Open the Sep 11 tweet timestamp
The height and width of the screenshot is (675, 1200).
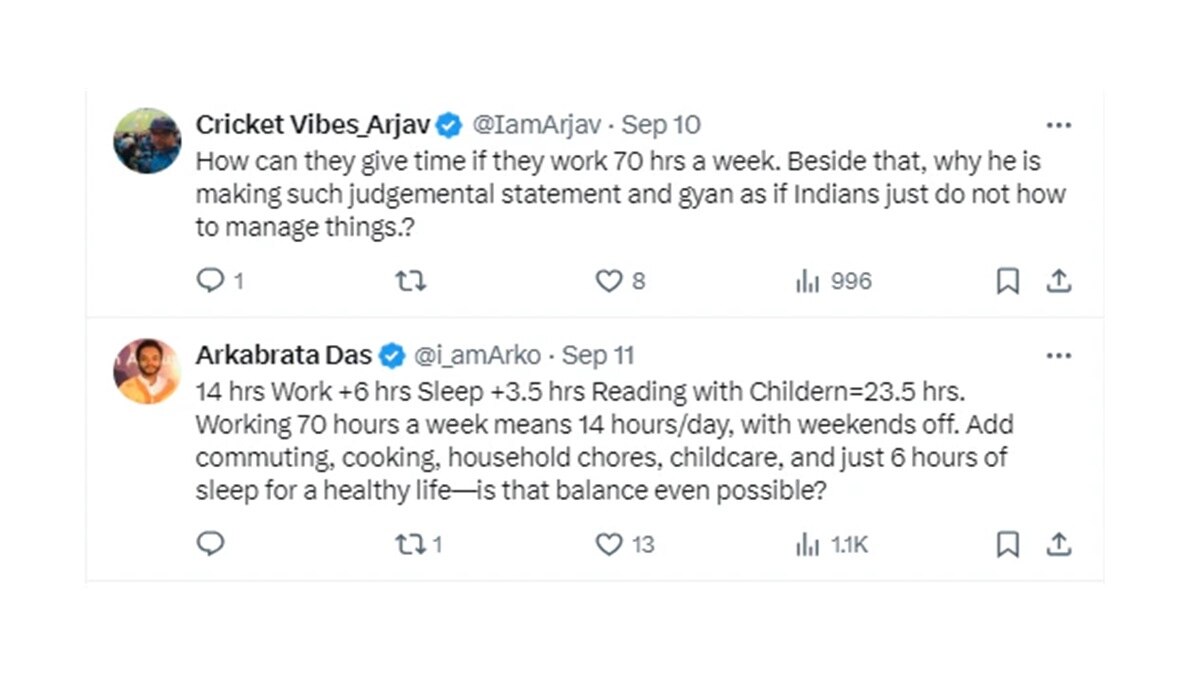598,355
